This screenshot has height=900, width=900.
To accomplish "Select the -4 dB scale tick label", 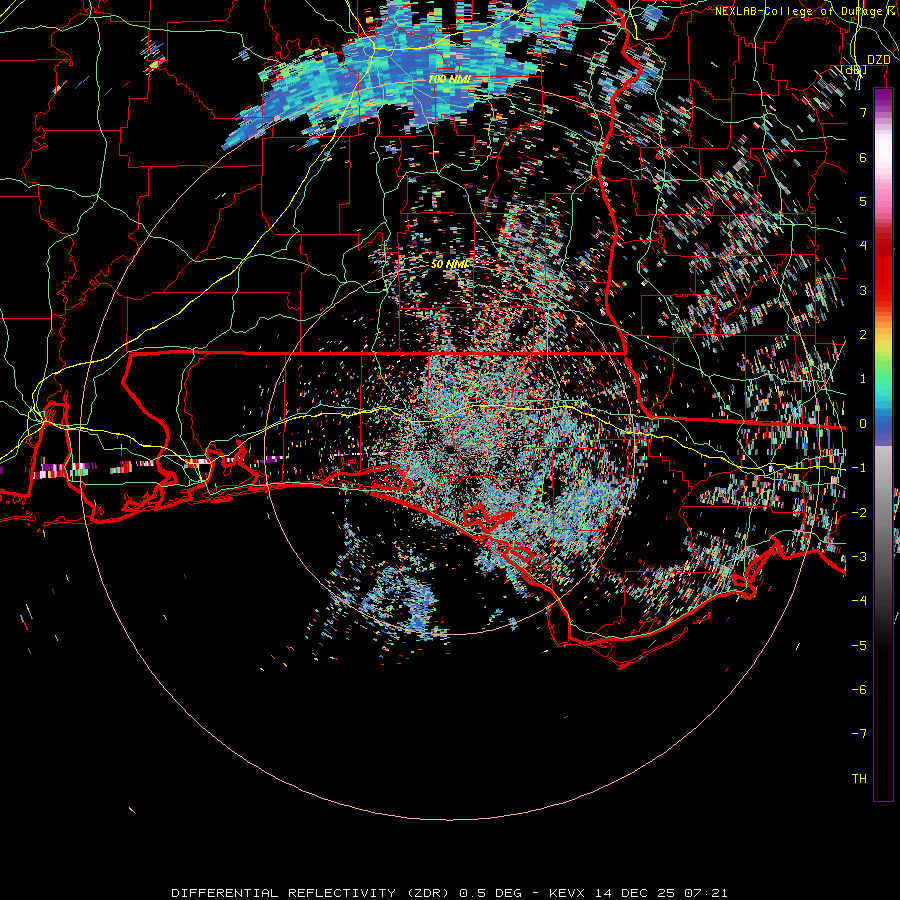I will click(x=859, y=601).
